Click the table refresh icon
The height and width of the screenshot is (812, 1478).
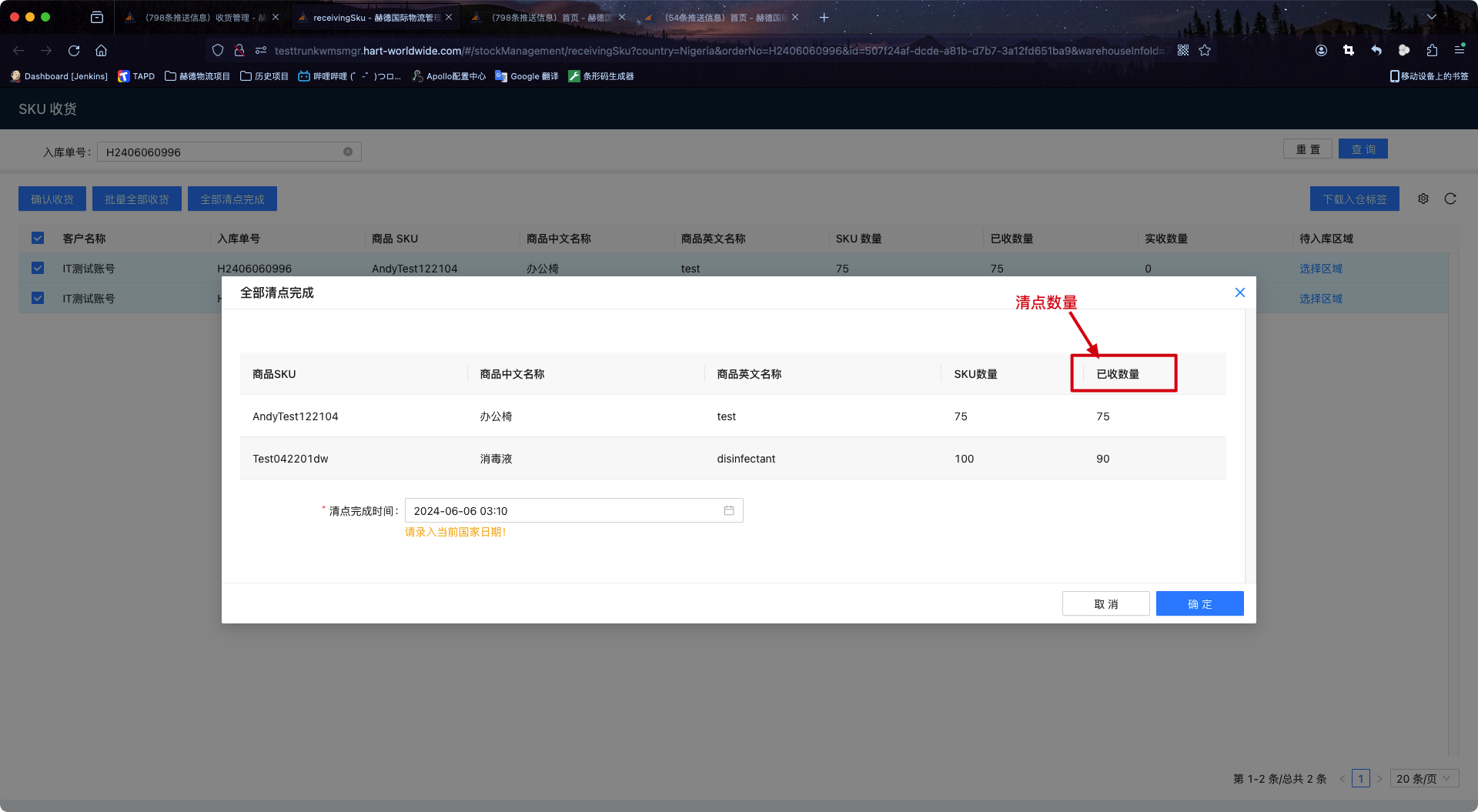coord(1450,199)
